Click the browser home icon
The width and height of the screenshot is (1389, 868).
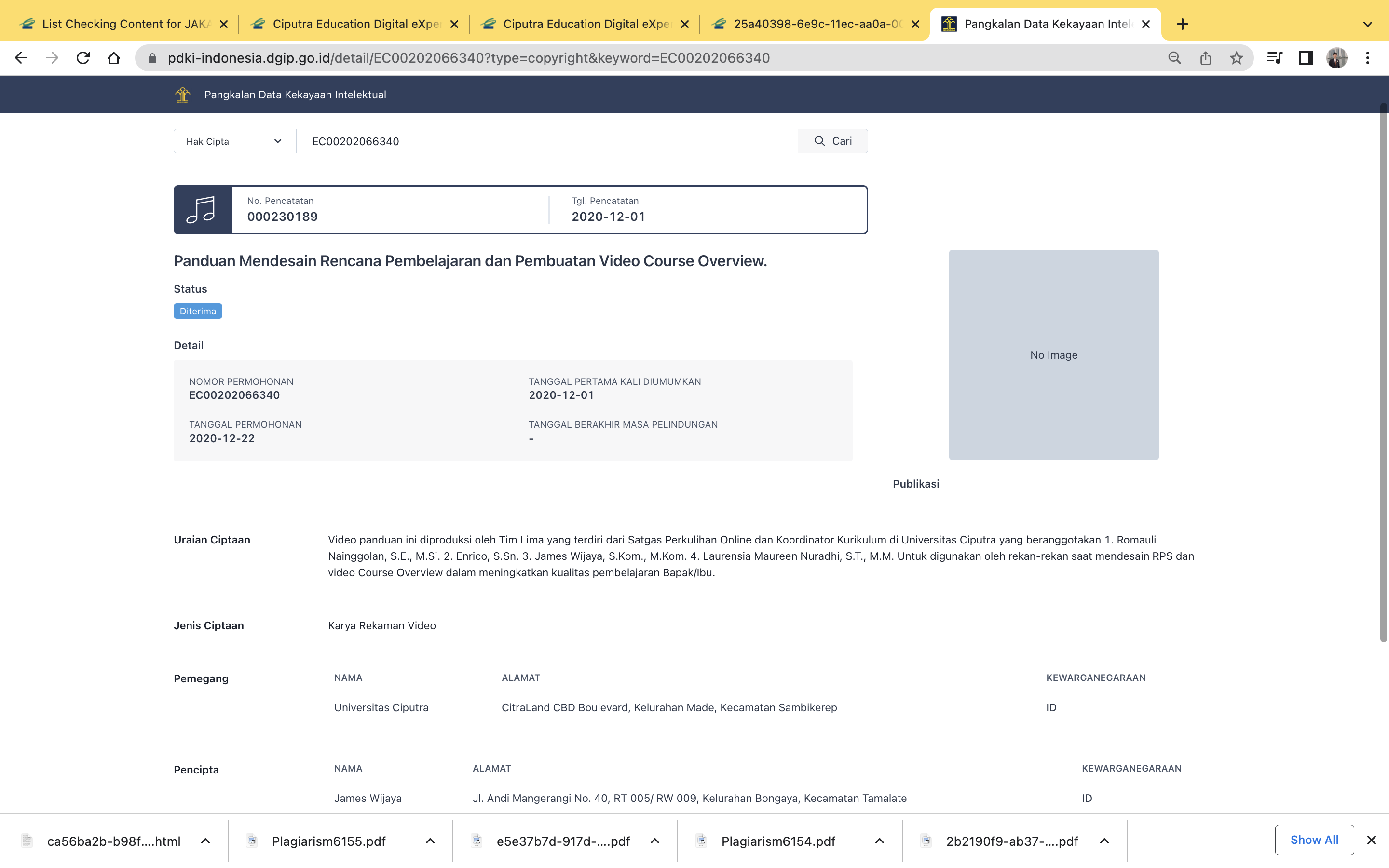[x=114, y=58]
